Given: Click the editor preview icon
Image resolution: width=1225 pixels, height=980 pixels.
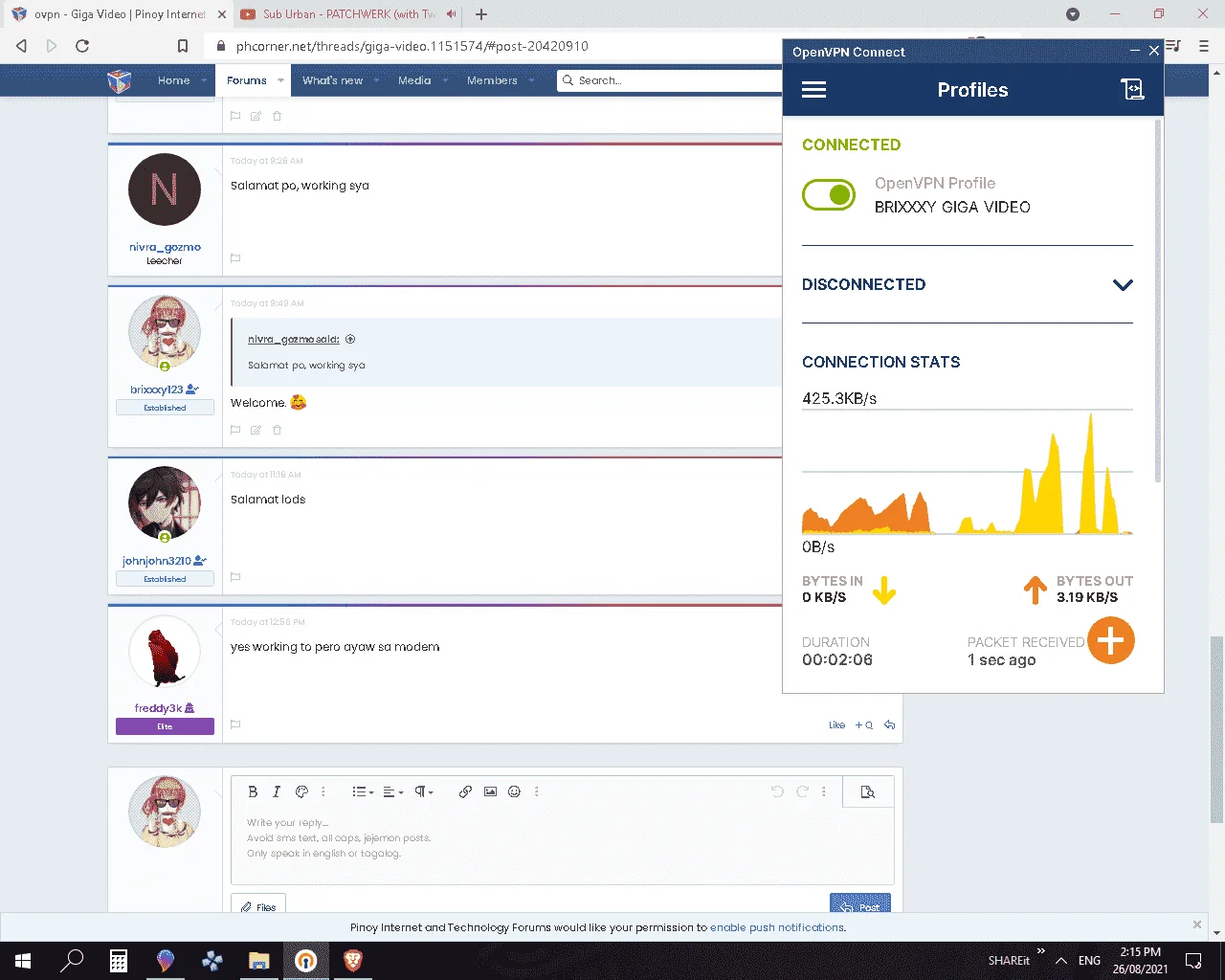Looking at the screenshot, I should click(868, 791).
